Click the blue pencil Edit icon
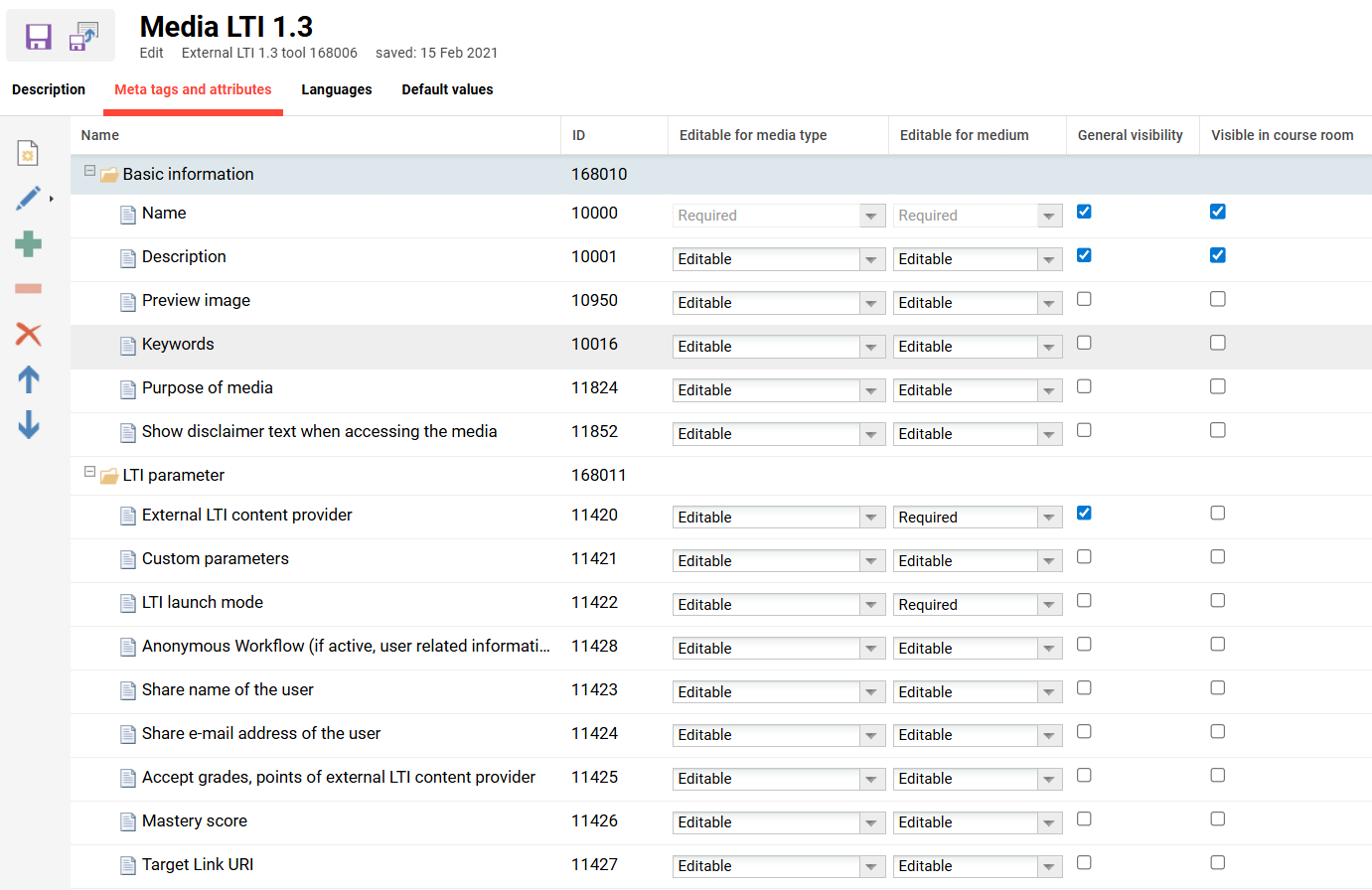The width and height of the screenshot is (1372, 890). [x=28, y=199]
